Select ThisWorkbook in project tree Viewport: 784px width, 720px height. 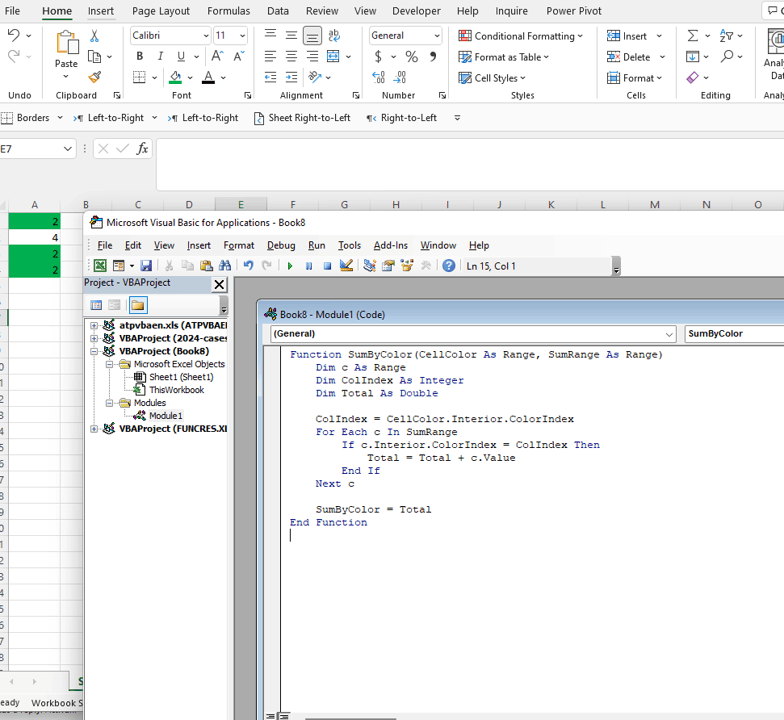point(176,390)
